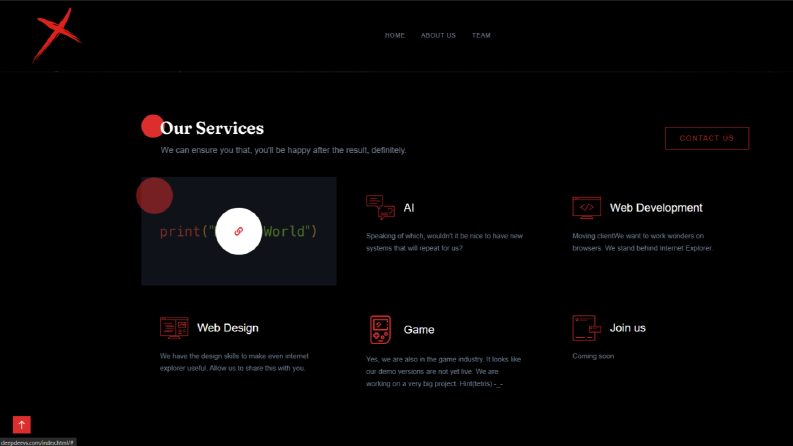Image resolution: width=793 pixels, height=446 pixels.
Task: Open the Web Development heading
Action: (656, 208)
